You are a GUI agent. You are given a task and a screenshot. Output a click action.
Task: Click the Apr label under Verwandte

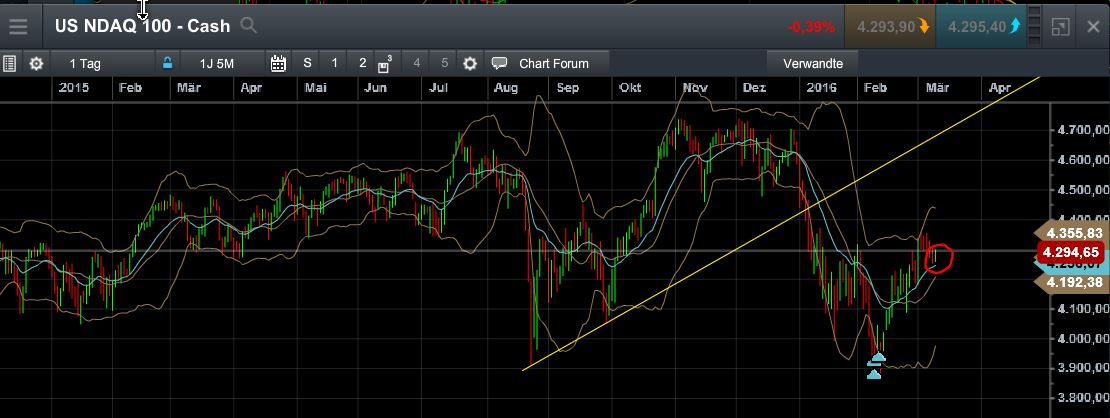(x=1000, y=88)
